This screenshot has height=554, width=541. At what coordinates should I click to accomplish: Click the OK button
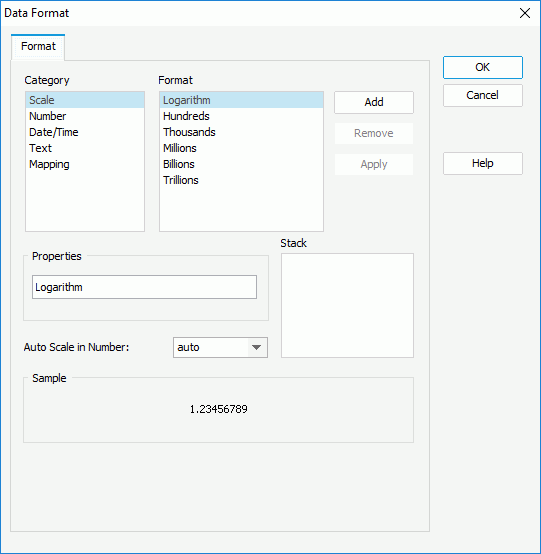point(483,67)
